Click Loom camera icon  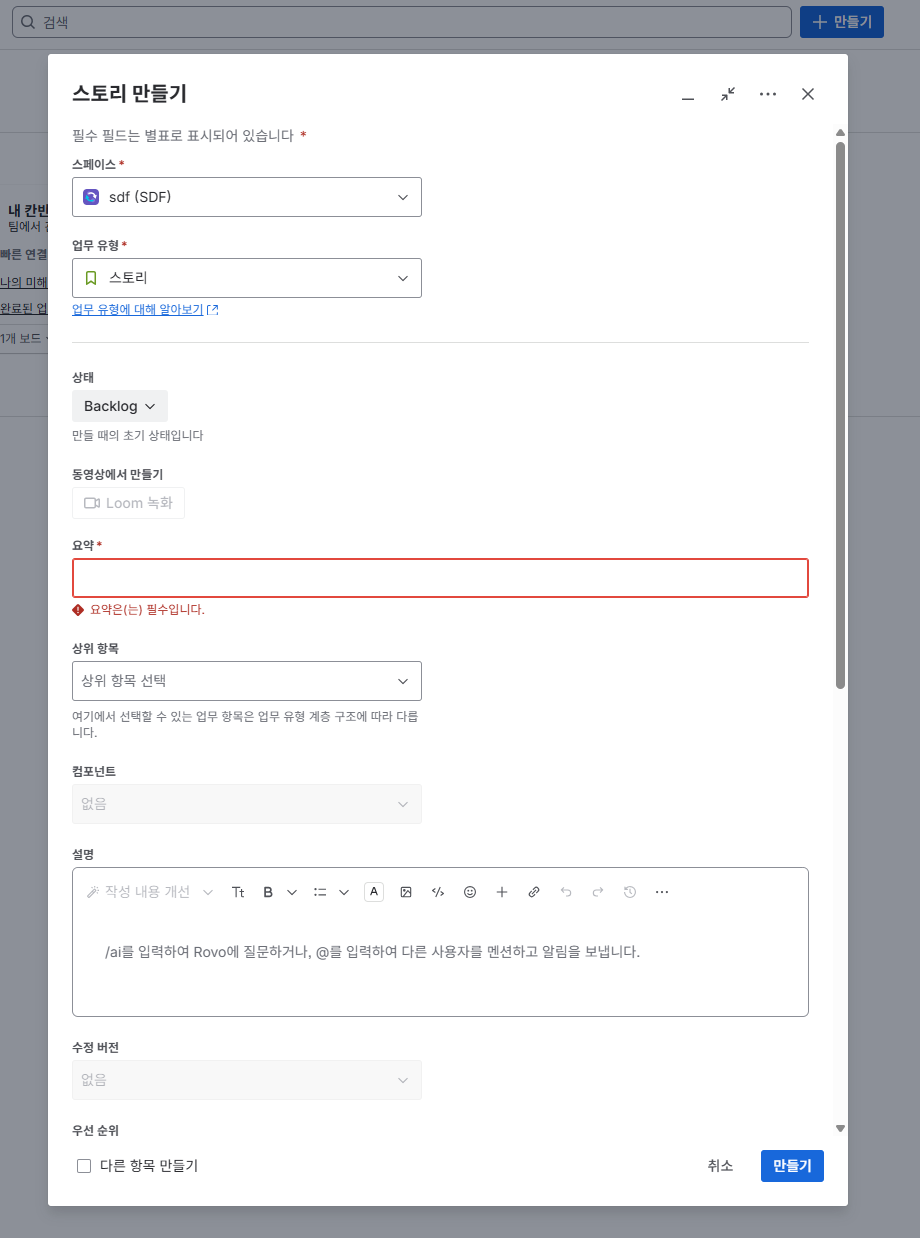pos(92,503)
